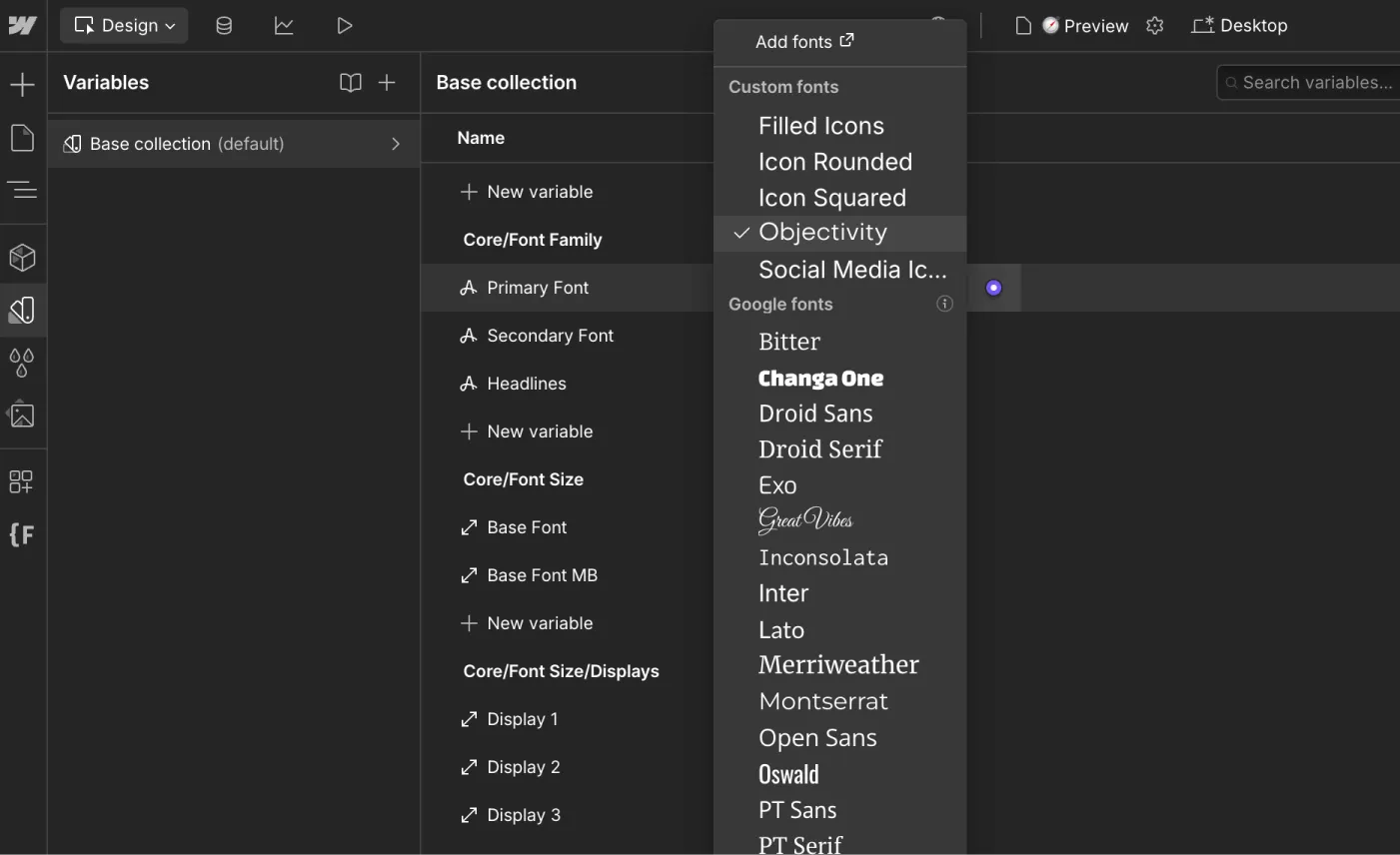Click the Preview button in the top bar

[x=1082, y=25]
